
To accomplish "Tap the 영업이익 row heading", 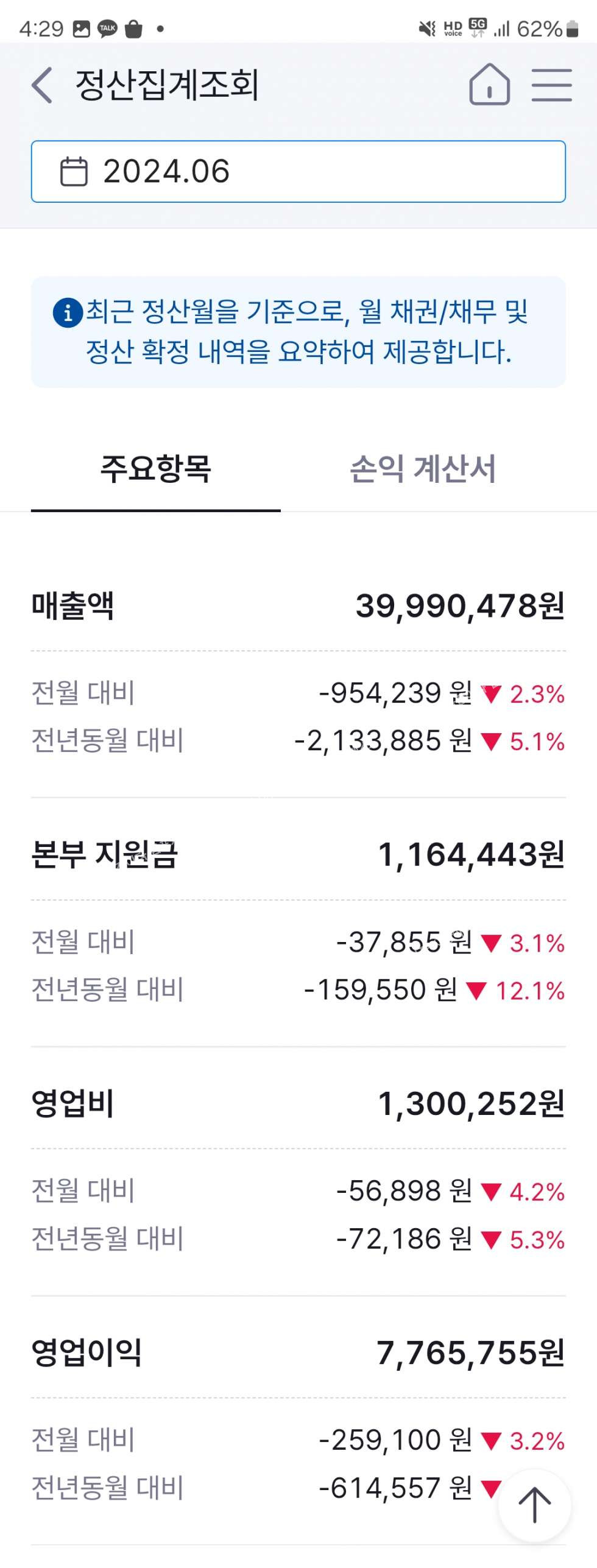I will click(x=87, y=1352).
